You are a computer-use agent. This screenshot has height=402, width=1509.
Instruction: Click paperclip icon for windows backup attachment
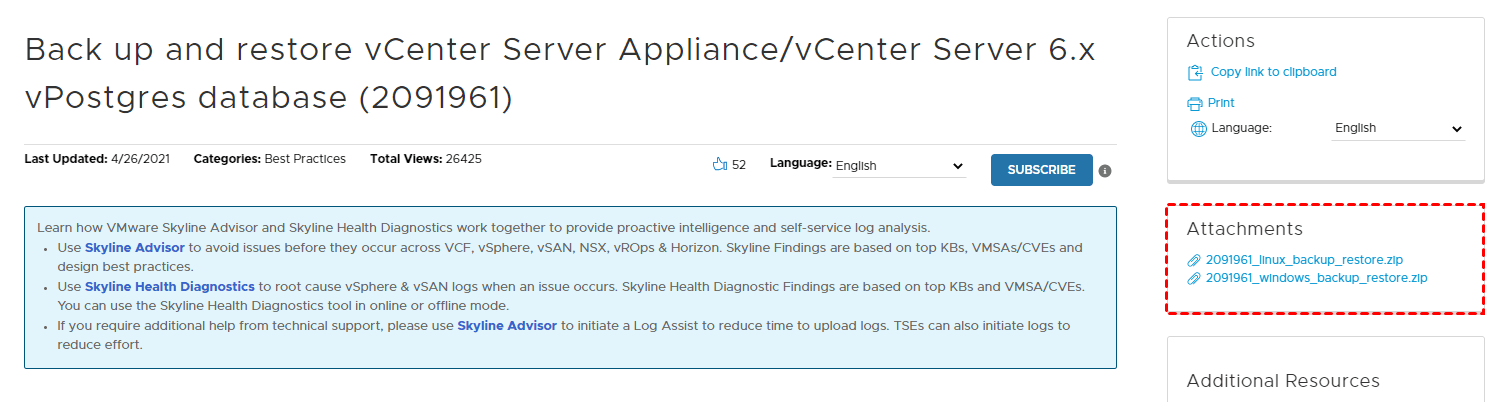[1193, 278]
